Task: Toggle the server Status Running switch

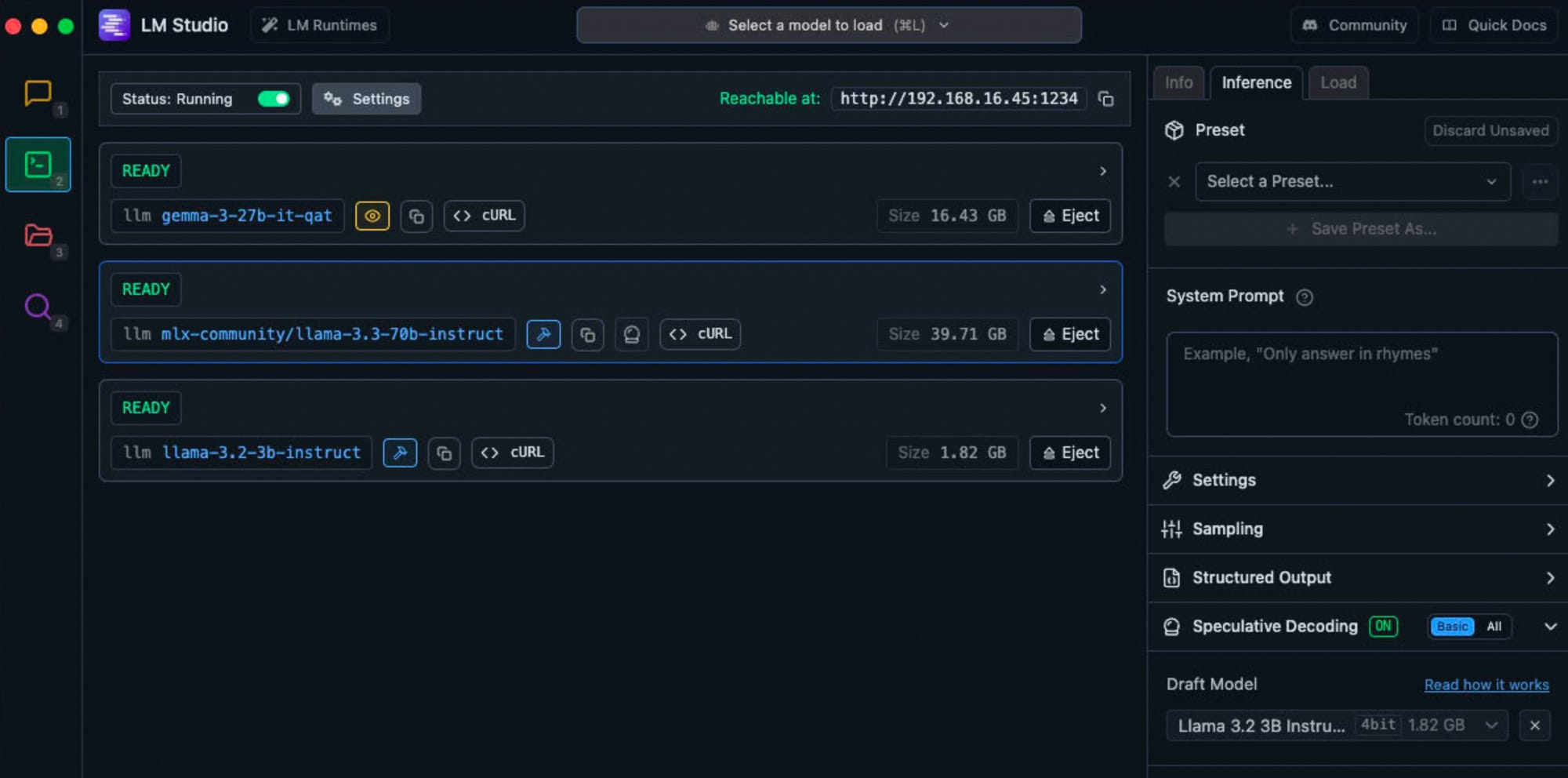Action: pyautogui.click(x=274, y=99)
